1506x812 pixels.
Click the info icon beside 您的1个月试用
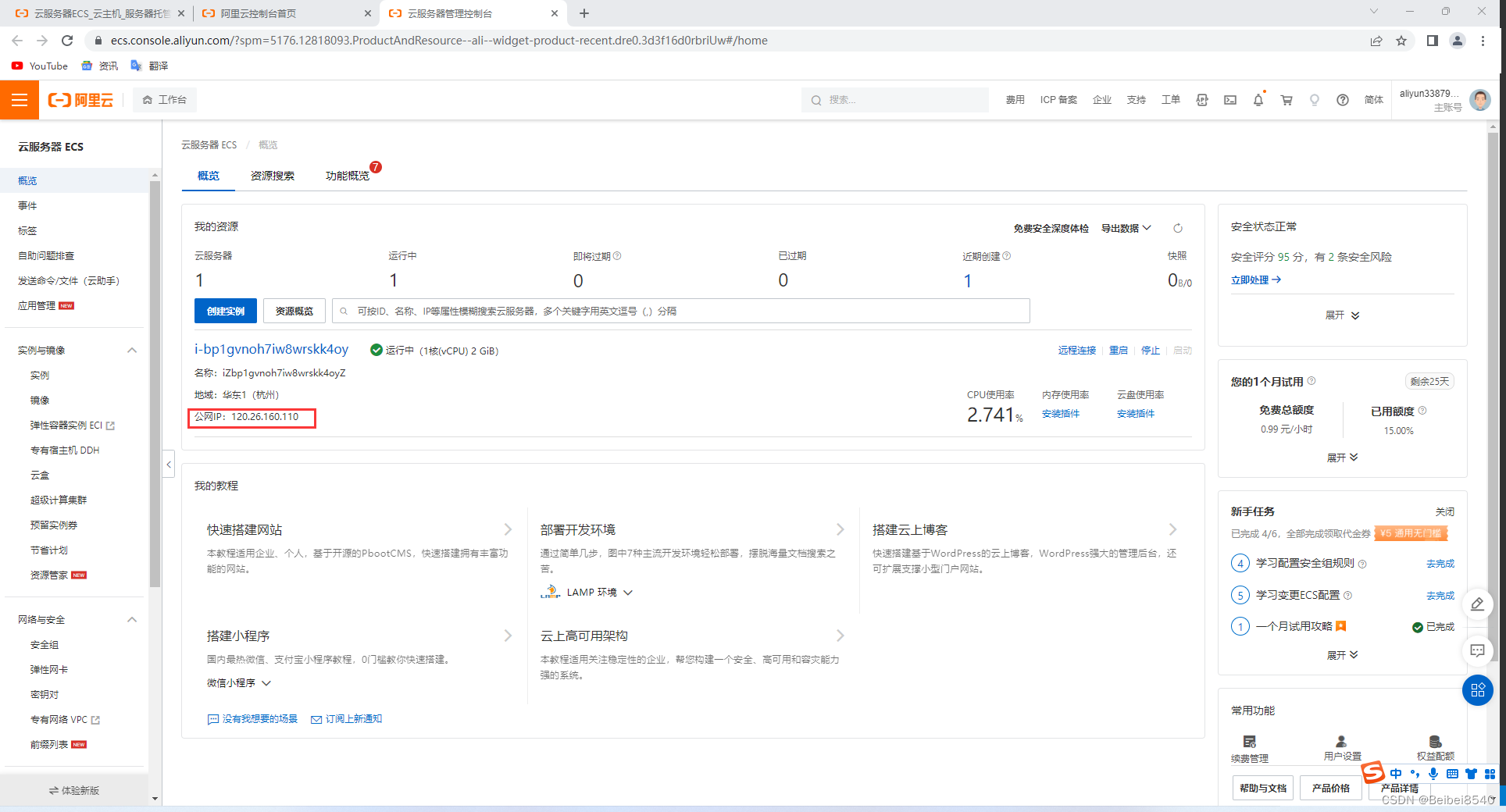(x=1312, y=381)
